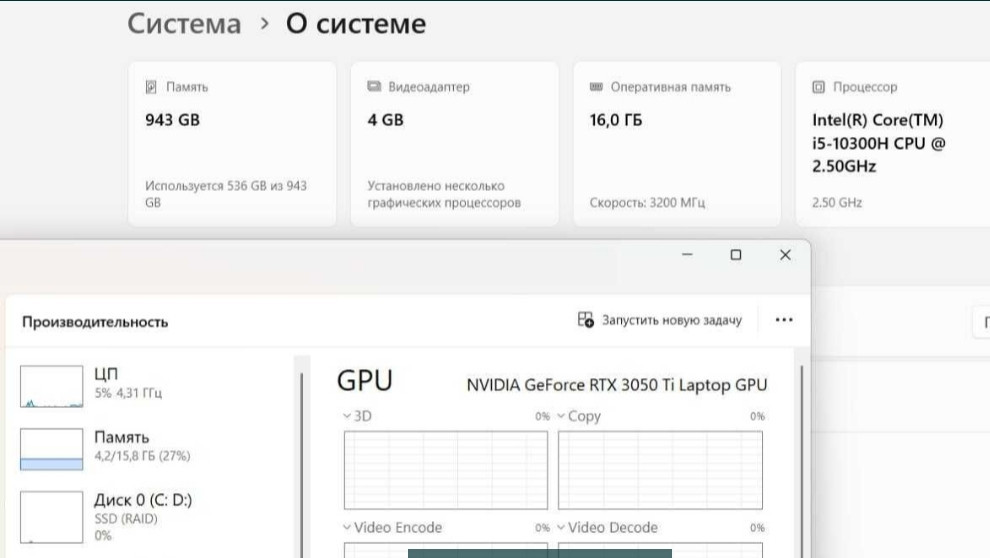Click Запустить новую задачу button
The image size is (990, 558).
[x=660, y=320]
